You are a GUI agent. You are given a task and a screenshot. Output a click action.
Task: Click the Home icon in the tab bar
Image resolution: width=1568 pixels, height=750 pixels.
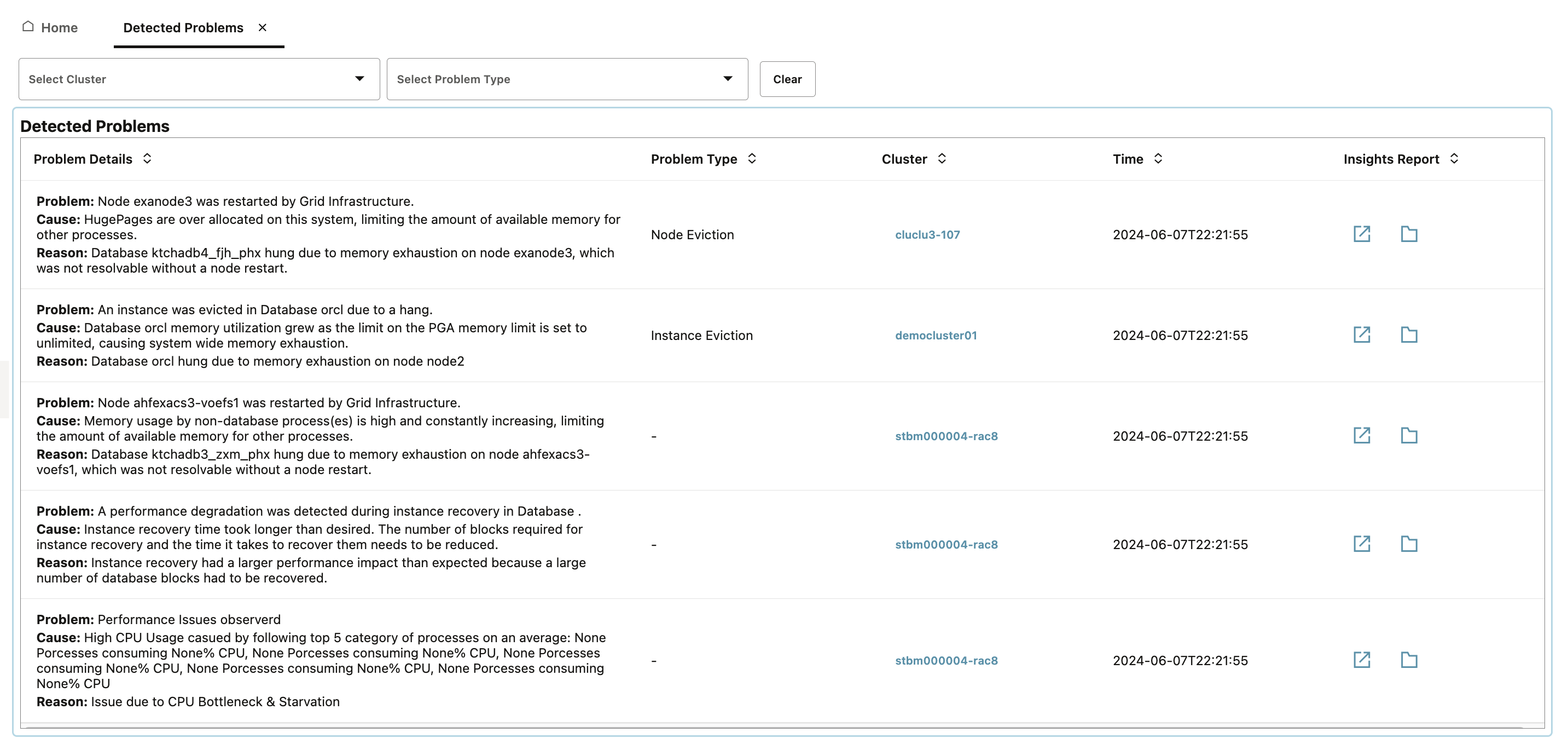pyautogui.click(x=28, y=26)
